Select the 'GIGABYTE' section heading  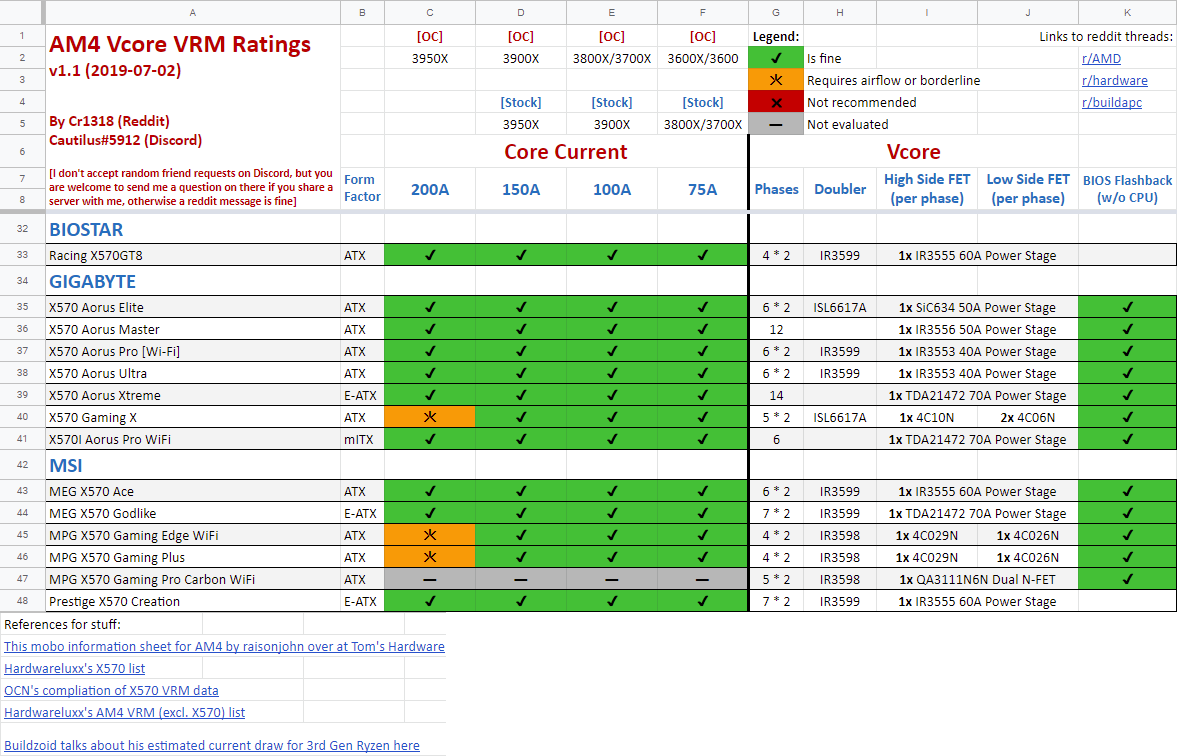pyautogui.click(x=92, y=282)
